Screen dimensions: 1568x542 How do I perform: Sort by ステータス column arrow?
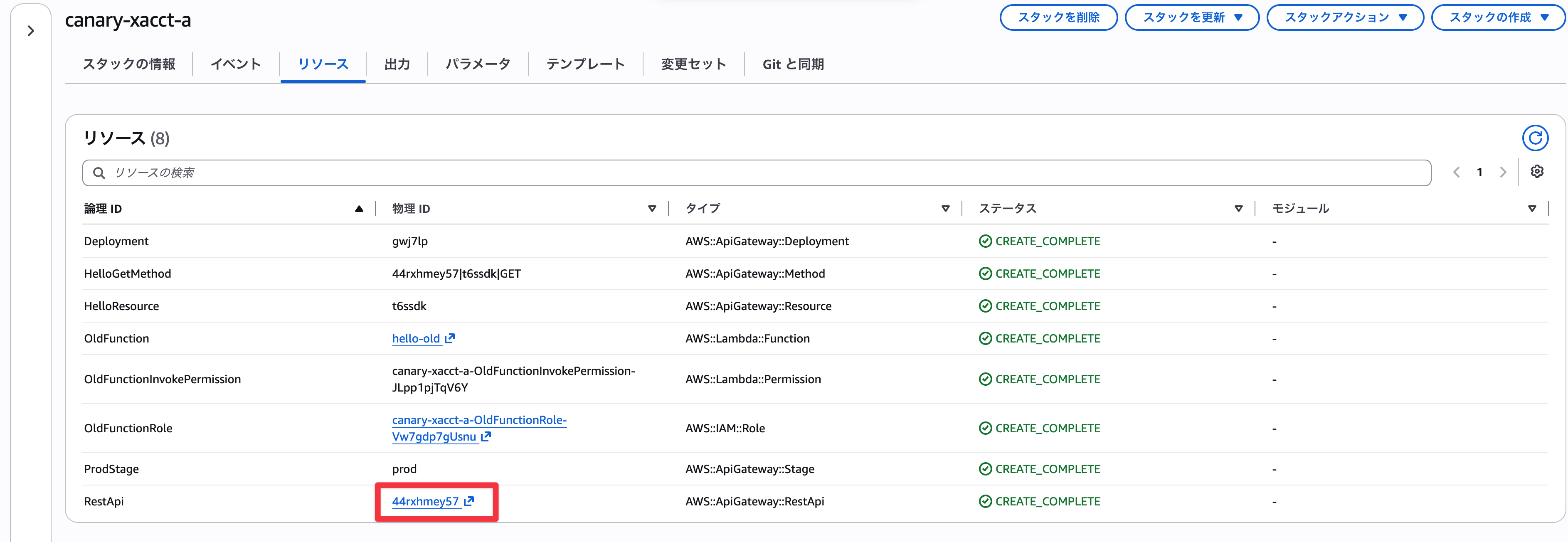click(1238, 209)
